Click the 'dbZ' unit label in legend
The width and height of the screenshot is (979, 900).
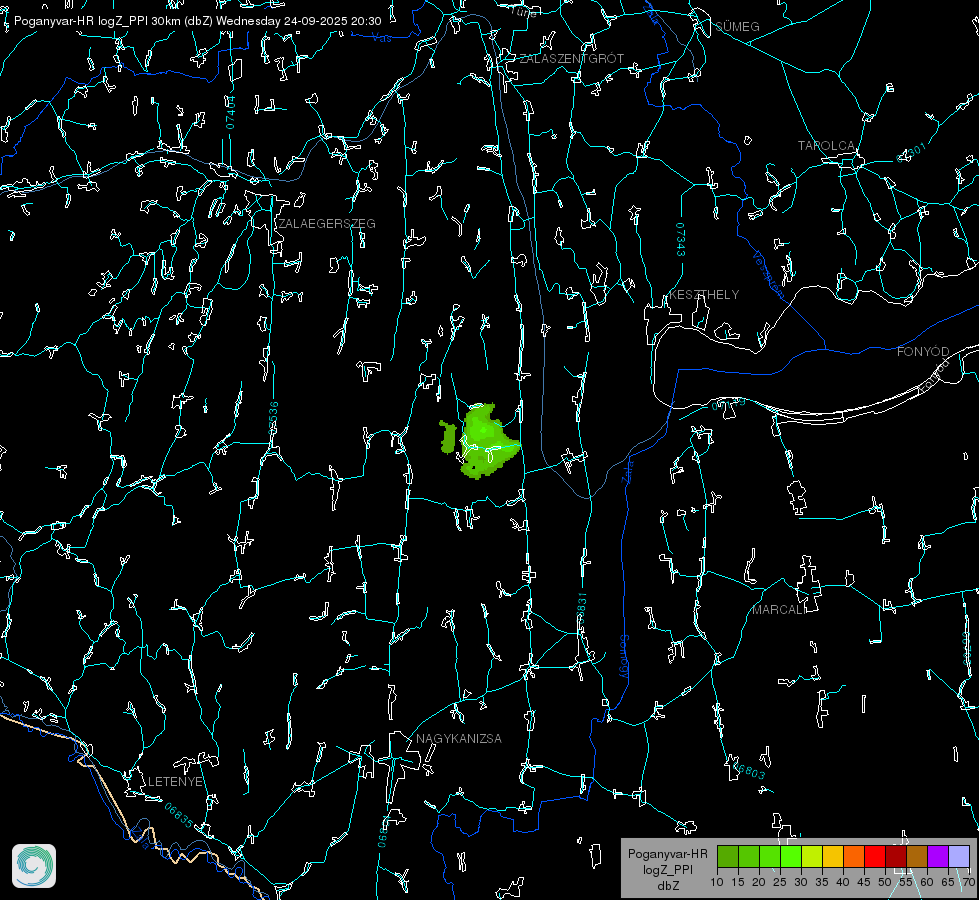coord(668,886)
